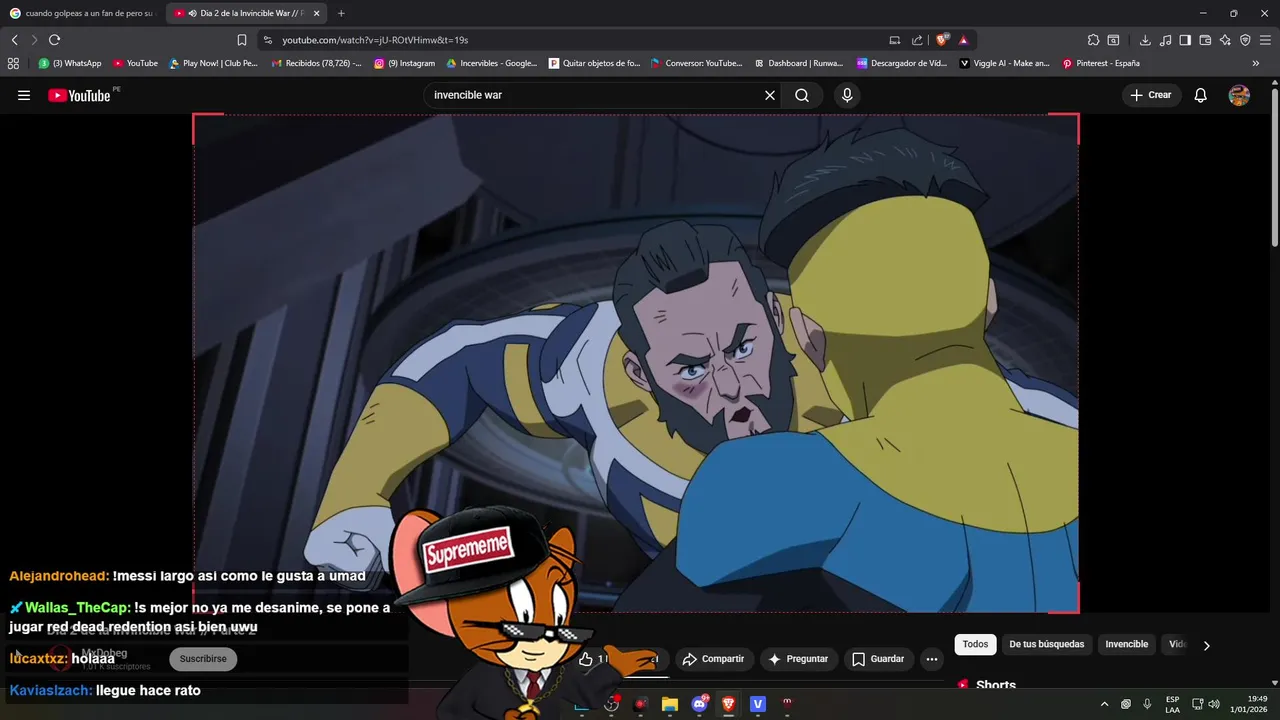Select the De tus búsquedas chip

(1046, 645)
